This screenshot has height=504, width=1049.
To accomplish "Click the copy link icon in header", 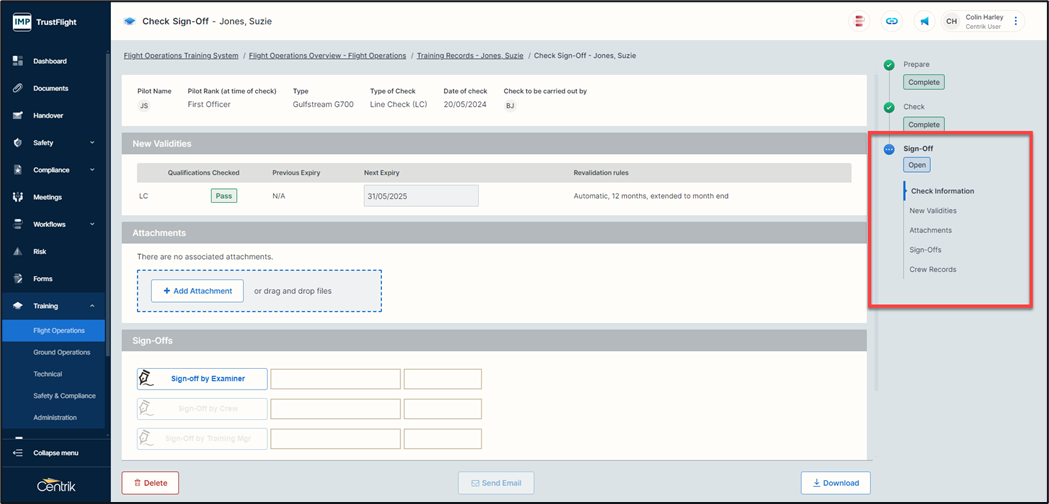I will tap(891, 21).
